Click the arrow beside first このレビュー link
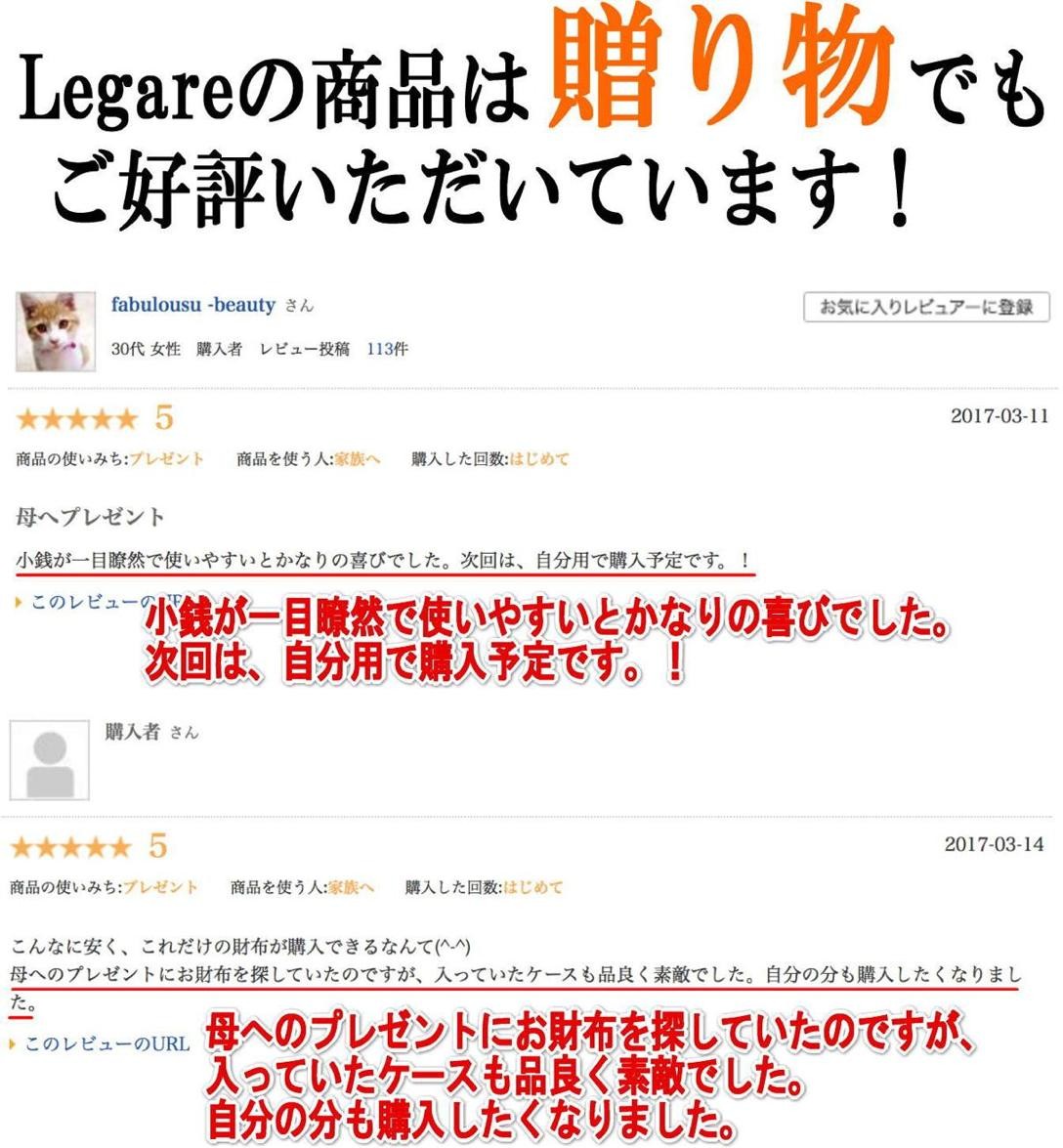The width and height of the screenshot is (1063, 1148). 19,603
